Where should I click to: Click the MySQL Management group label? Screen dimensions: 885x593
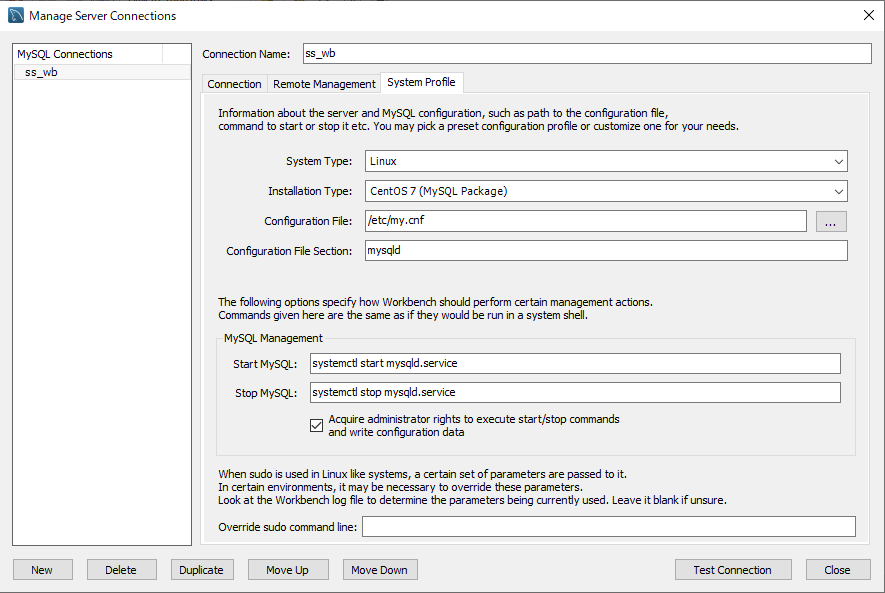[x=273, y=338]
